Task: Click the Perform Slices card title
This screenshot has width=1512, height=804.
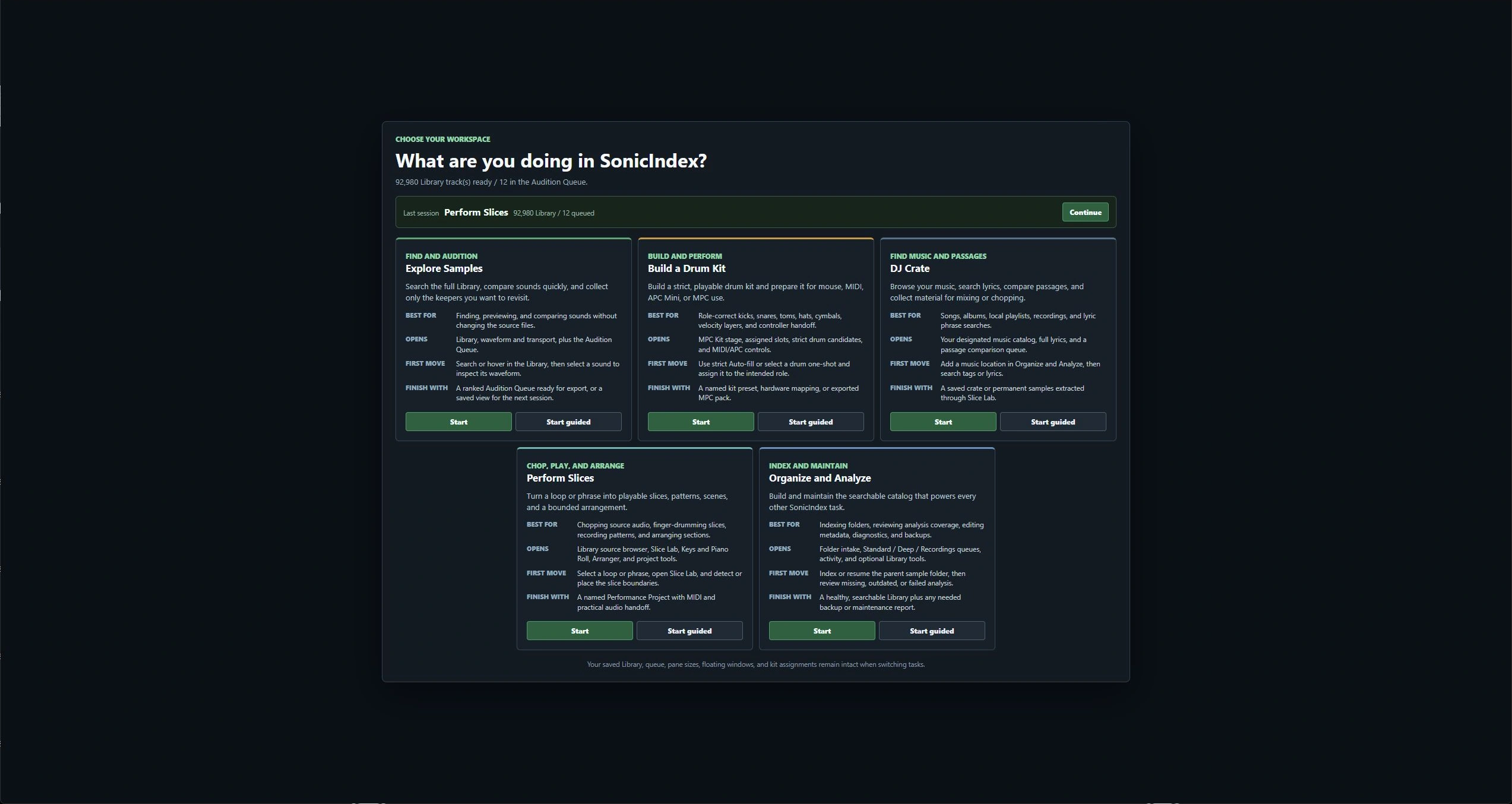Action: pos(560,478)
